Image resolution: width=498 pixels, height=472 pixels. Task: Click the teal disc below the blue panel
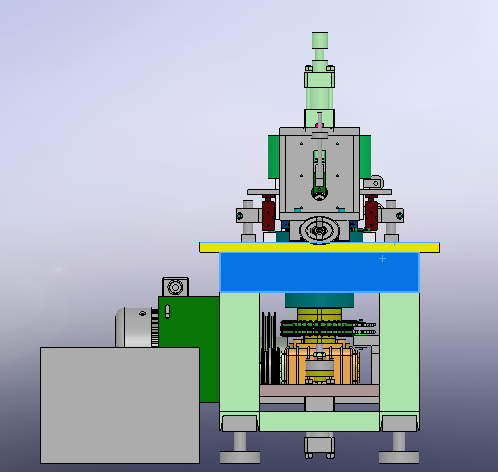[x=319, y=300]
